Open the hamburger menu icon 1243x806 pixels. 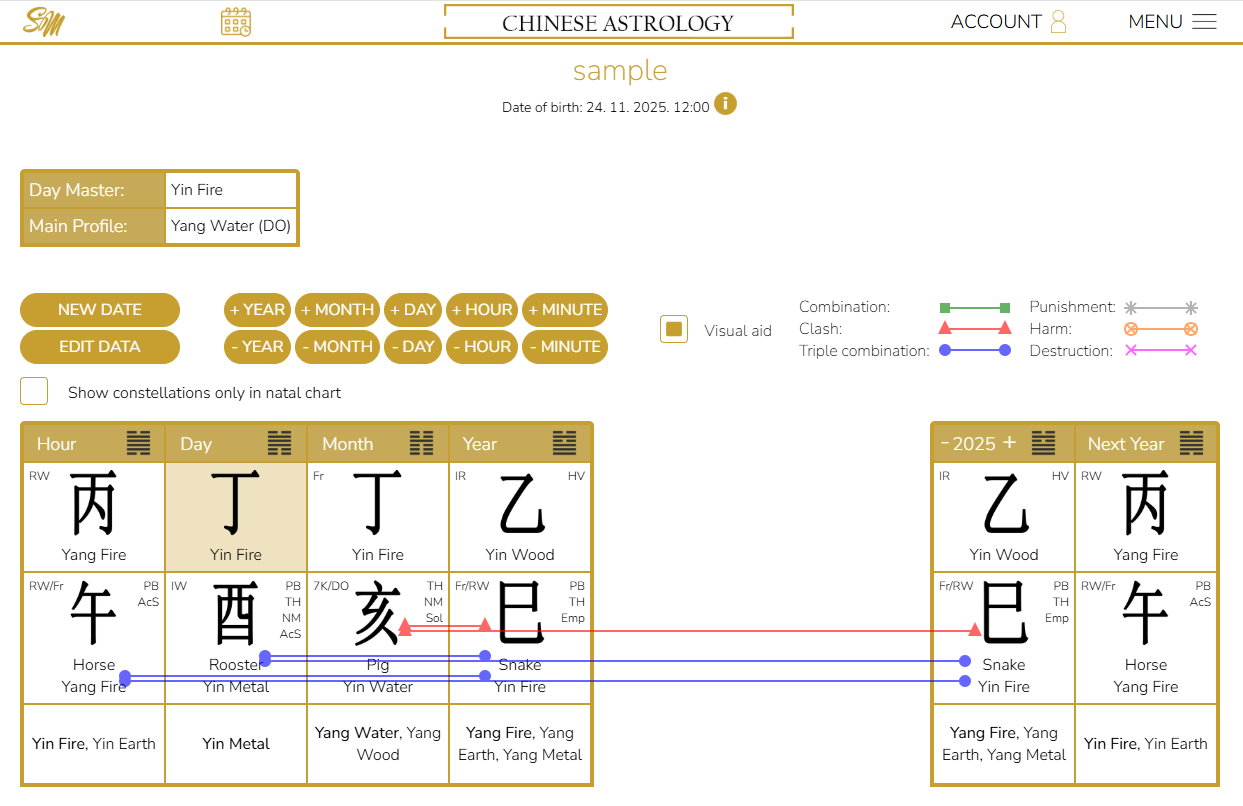[x=1204, y=20]
